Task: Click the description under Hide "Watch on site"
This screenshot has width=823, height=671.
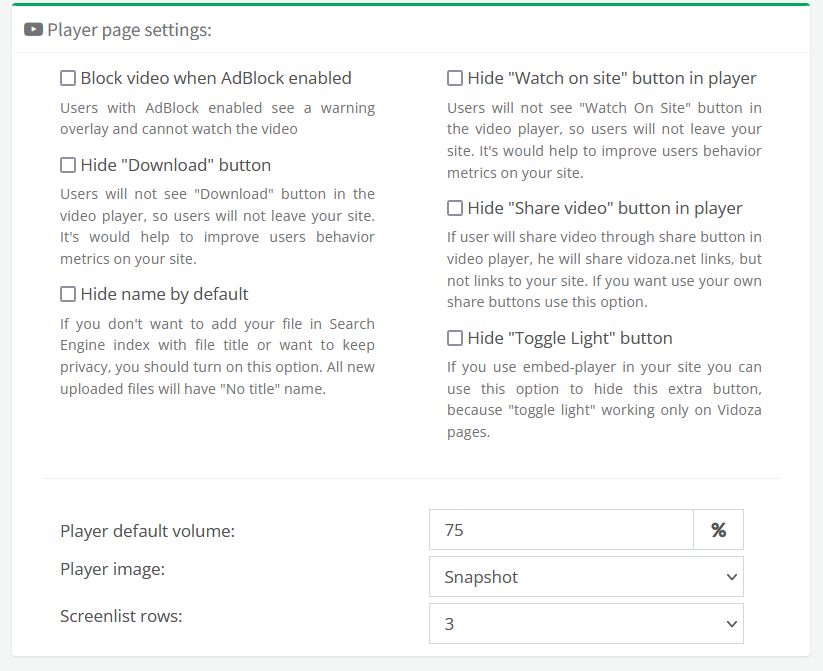Action: coord(604,140)
